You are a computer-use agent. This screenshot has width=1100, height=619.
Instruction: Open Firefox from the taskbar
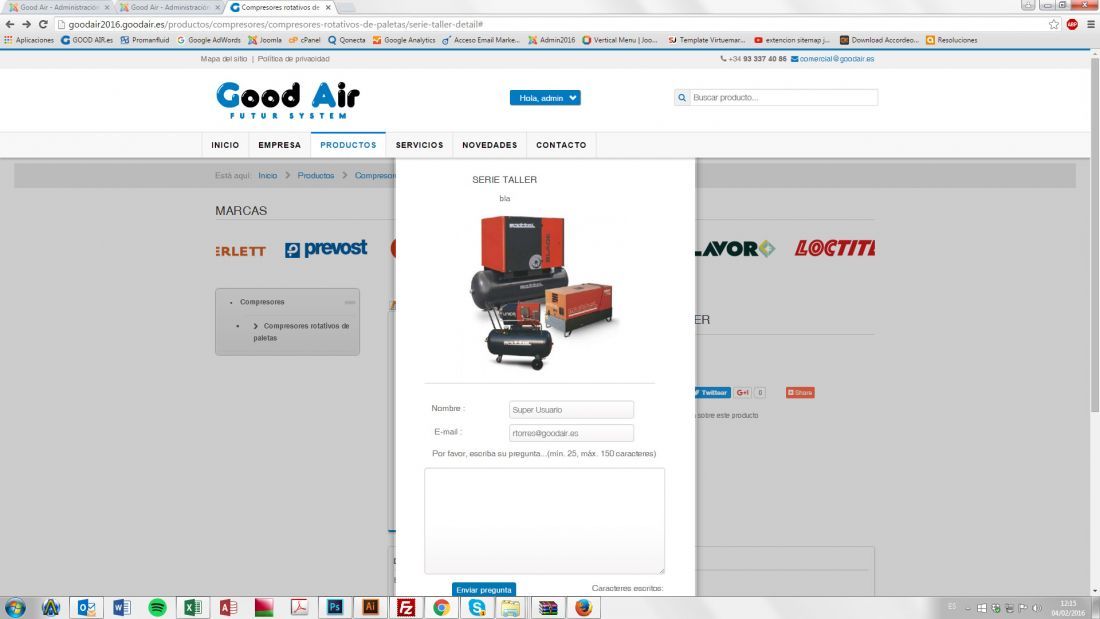coord(583,608)
